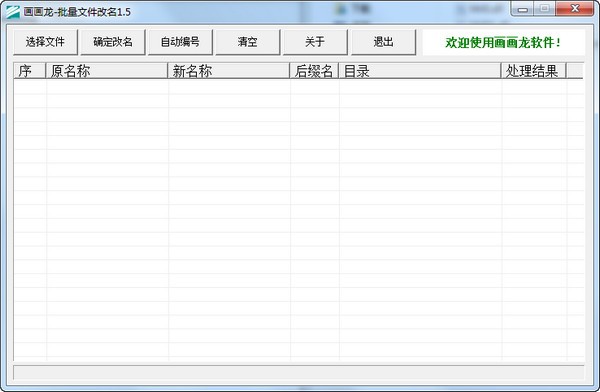Image resolution: width=600 pixels, height=392 pixels.
Task: Click the 画画龙 app icon in title bar
Action: [x=13, y=12]
